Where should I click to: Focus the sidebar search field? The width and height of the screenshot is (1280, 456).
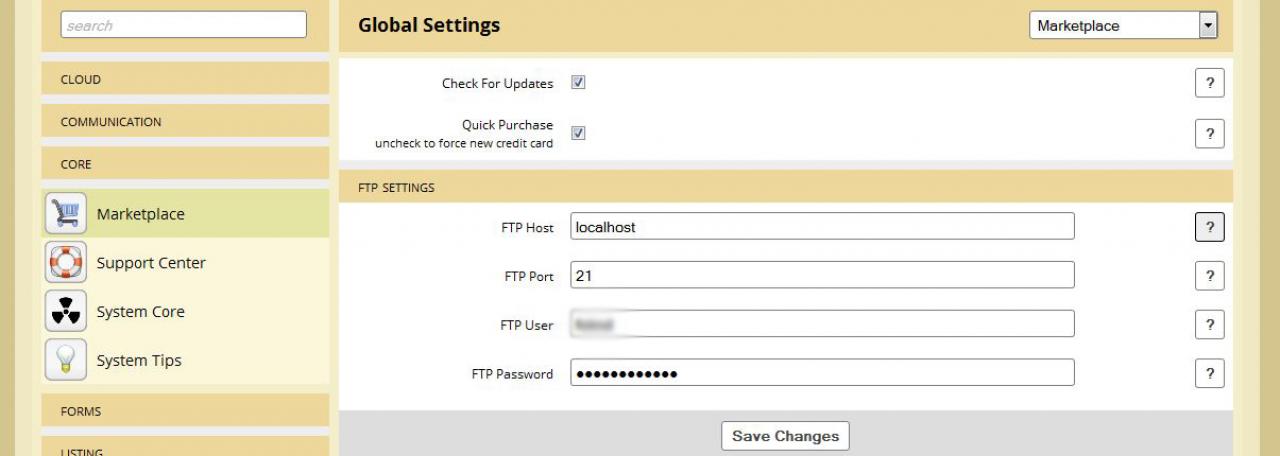(x=184, y=25)
